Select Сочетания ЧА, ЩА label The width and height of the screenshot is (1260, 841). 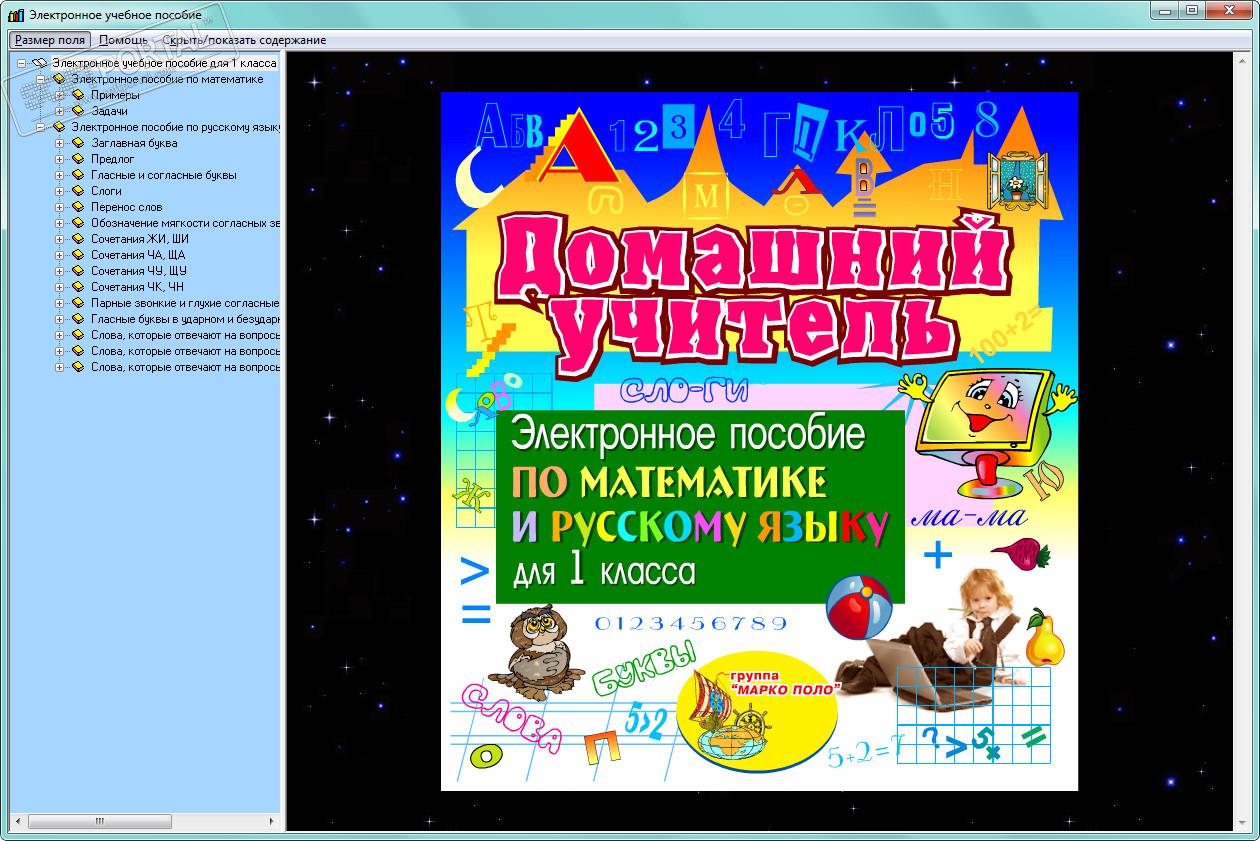138,255
